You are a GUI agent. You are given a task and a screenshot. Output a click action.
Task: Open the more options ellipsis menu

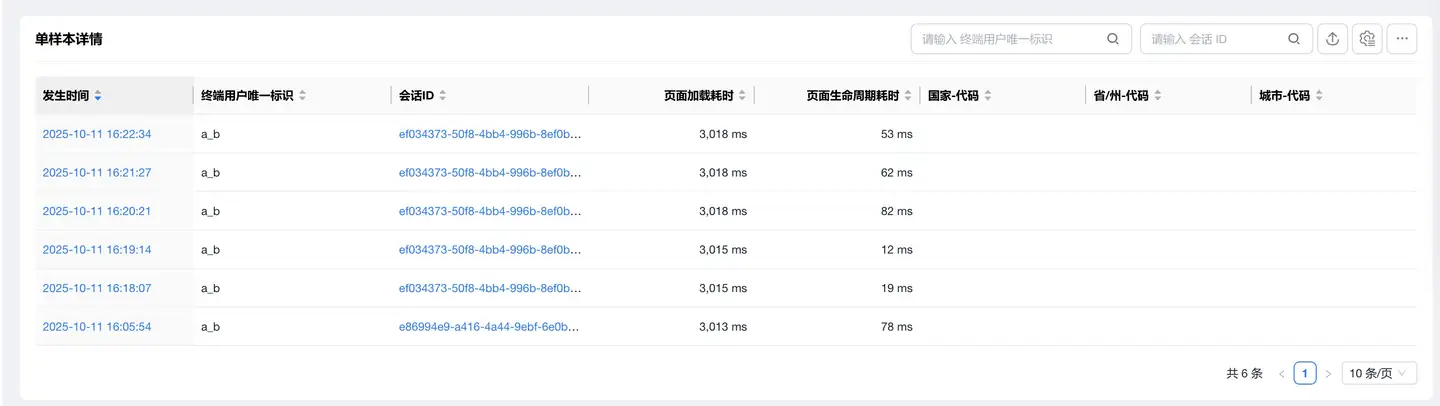[1402, 39]
